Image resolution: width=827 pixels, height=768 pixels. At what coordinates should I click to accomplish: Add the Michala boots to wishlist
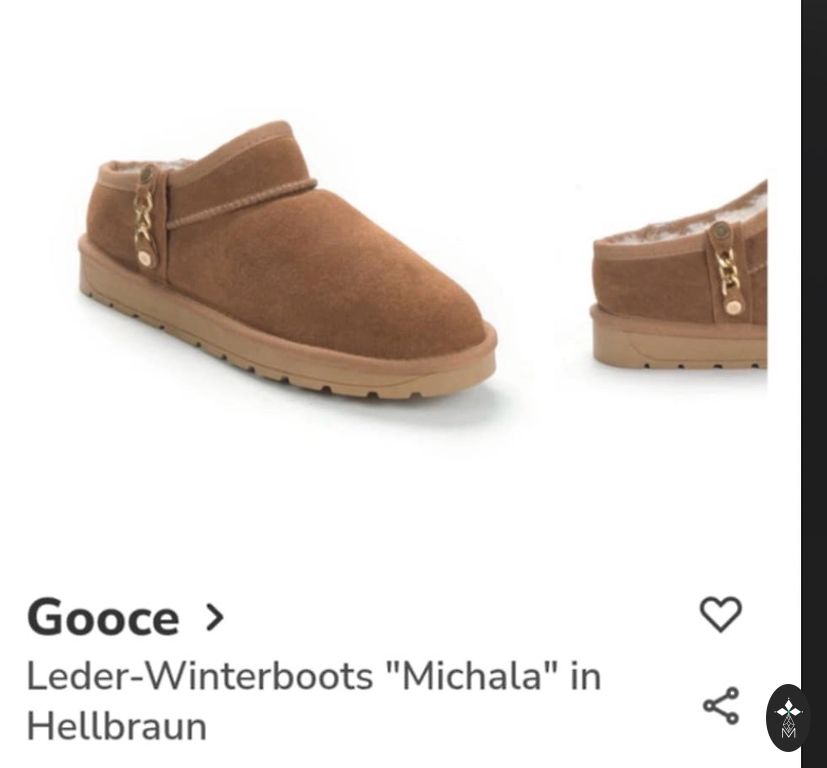[720, 614]
